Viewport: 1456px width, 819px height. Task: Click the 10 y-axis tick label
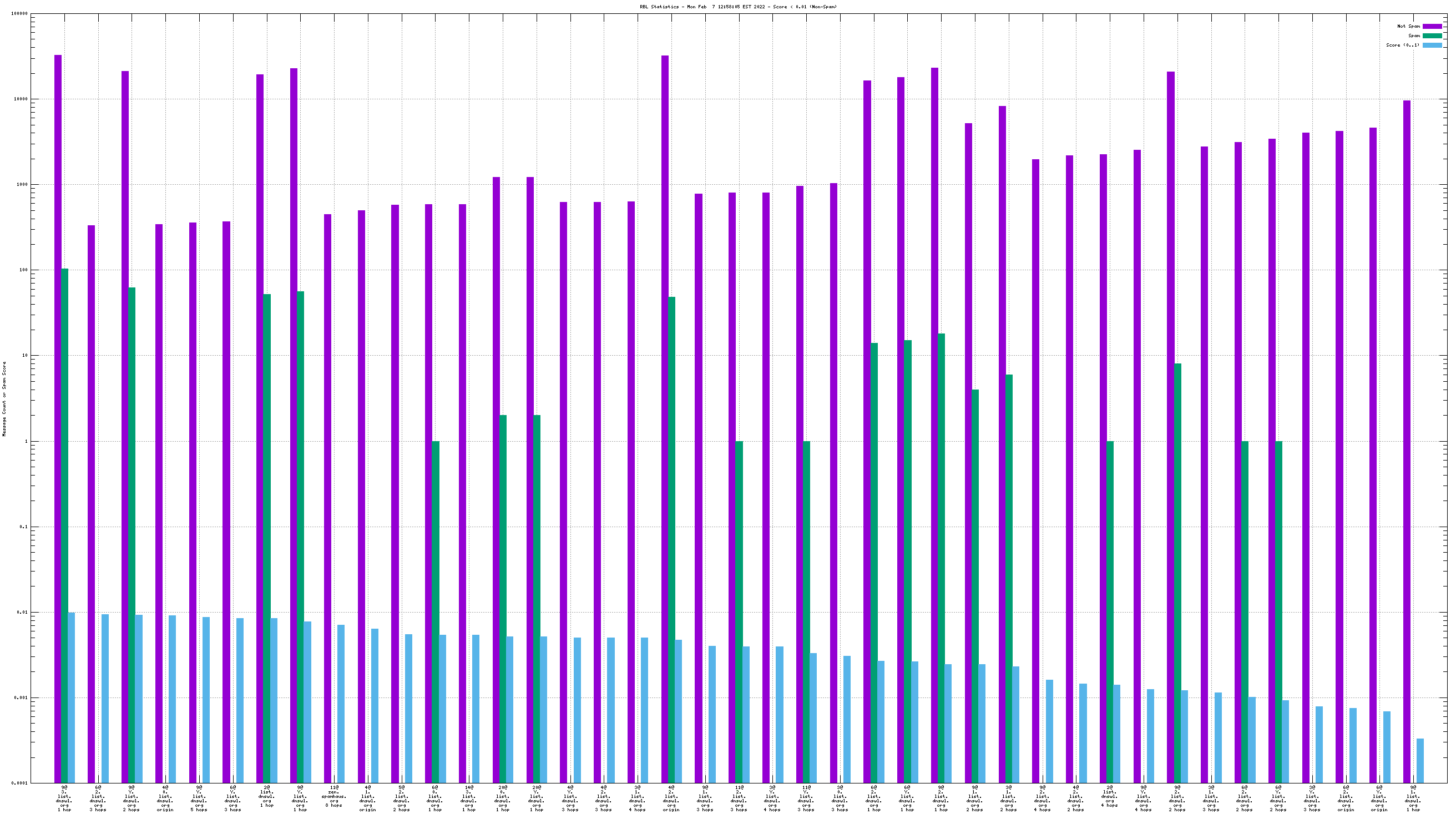pos(24,356)
